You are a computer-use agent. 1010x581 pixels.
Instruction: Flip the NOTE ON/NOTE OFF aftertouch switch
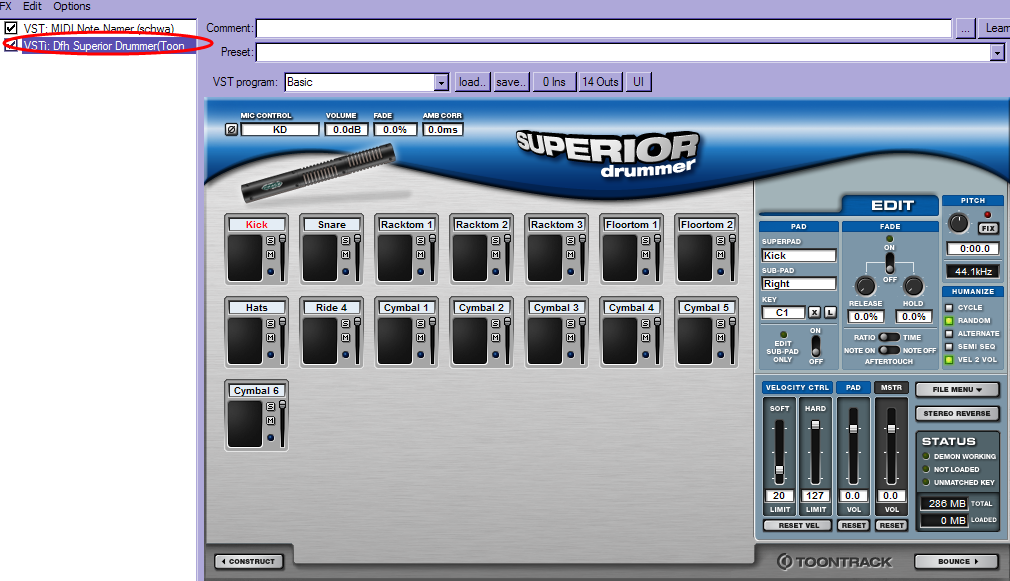click(889, 350)
